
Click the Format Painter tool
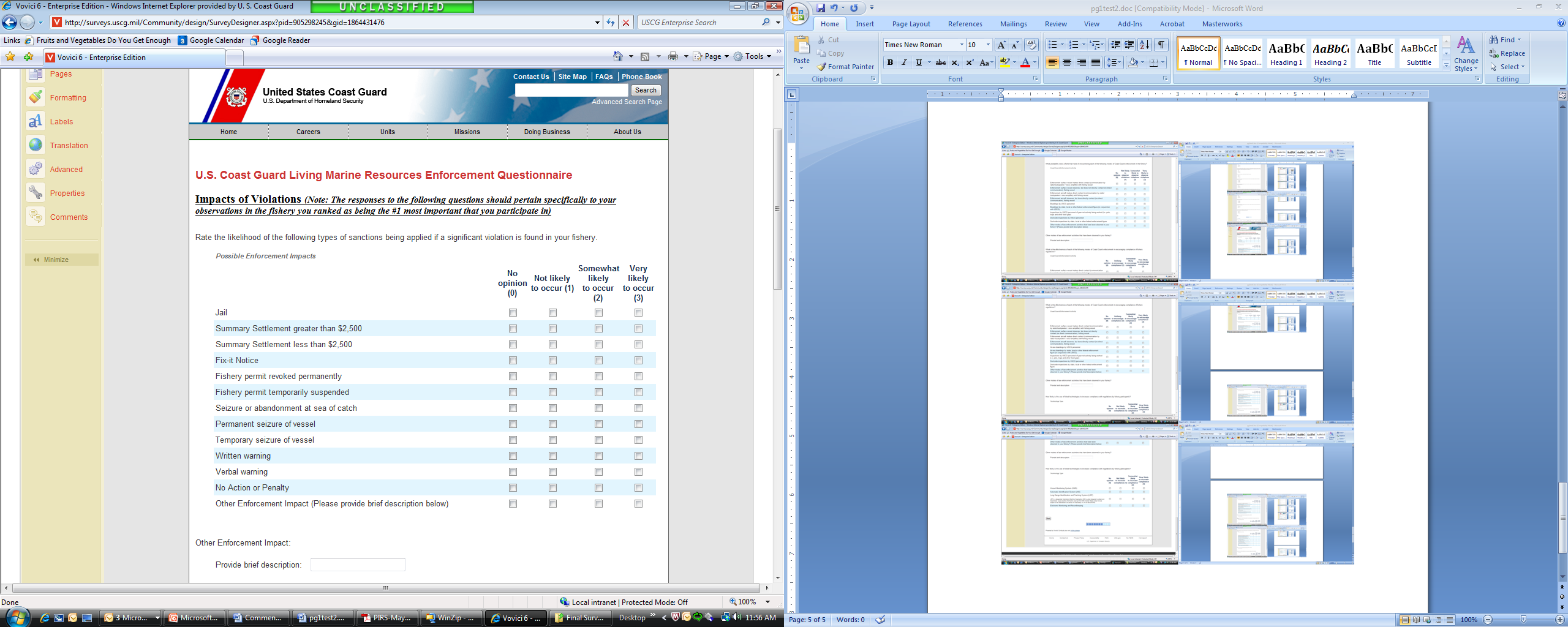coord(845,67)
